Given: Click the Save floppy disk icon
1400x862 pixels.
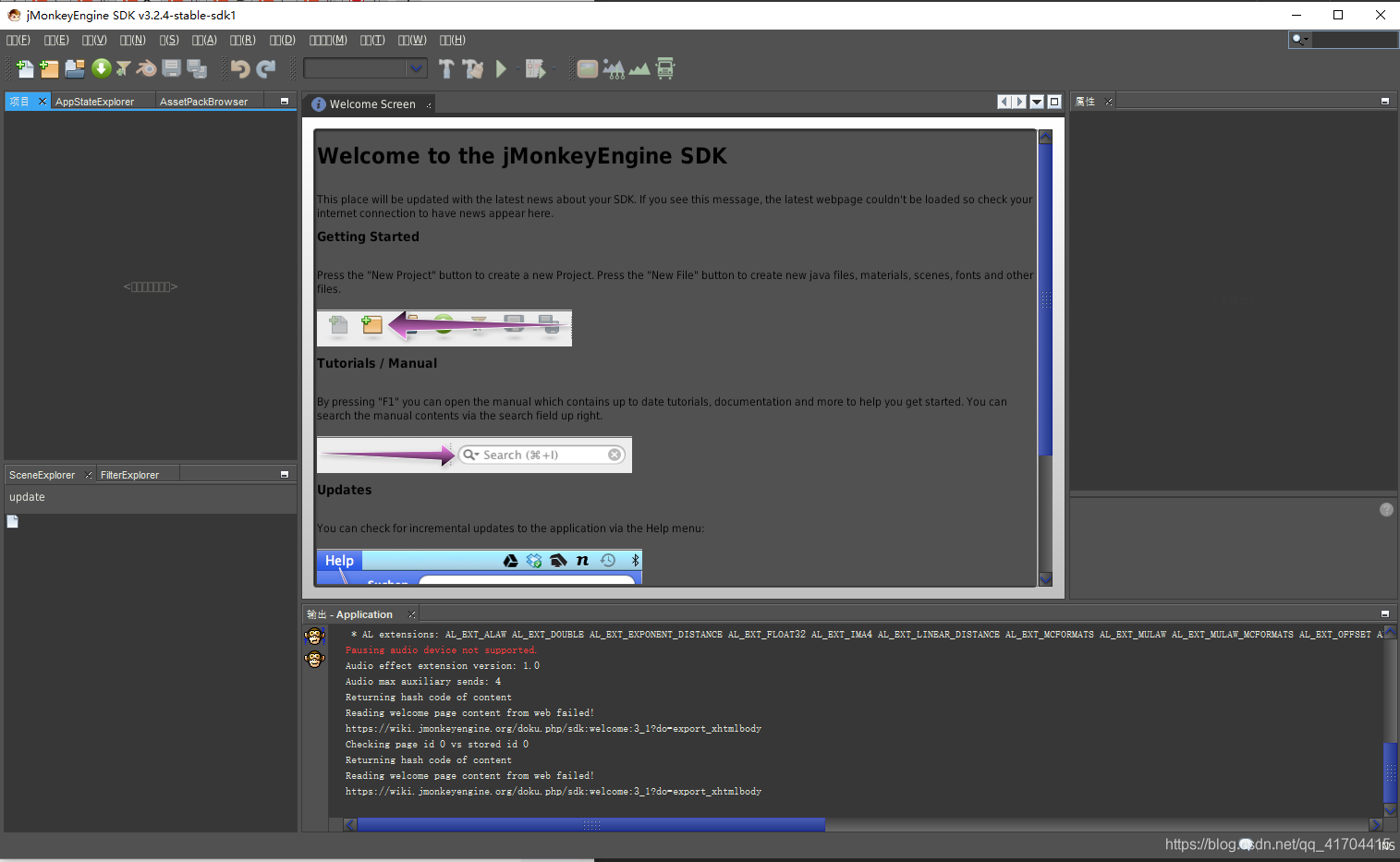Looking at the screenshot, I should [x=171, y=68].
